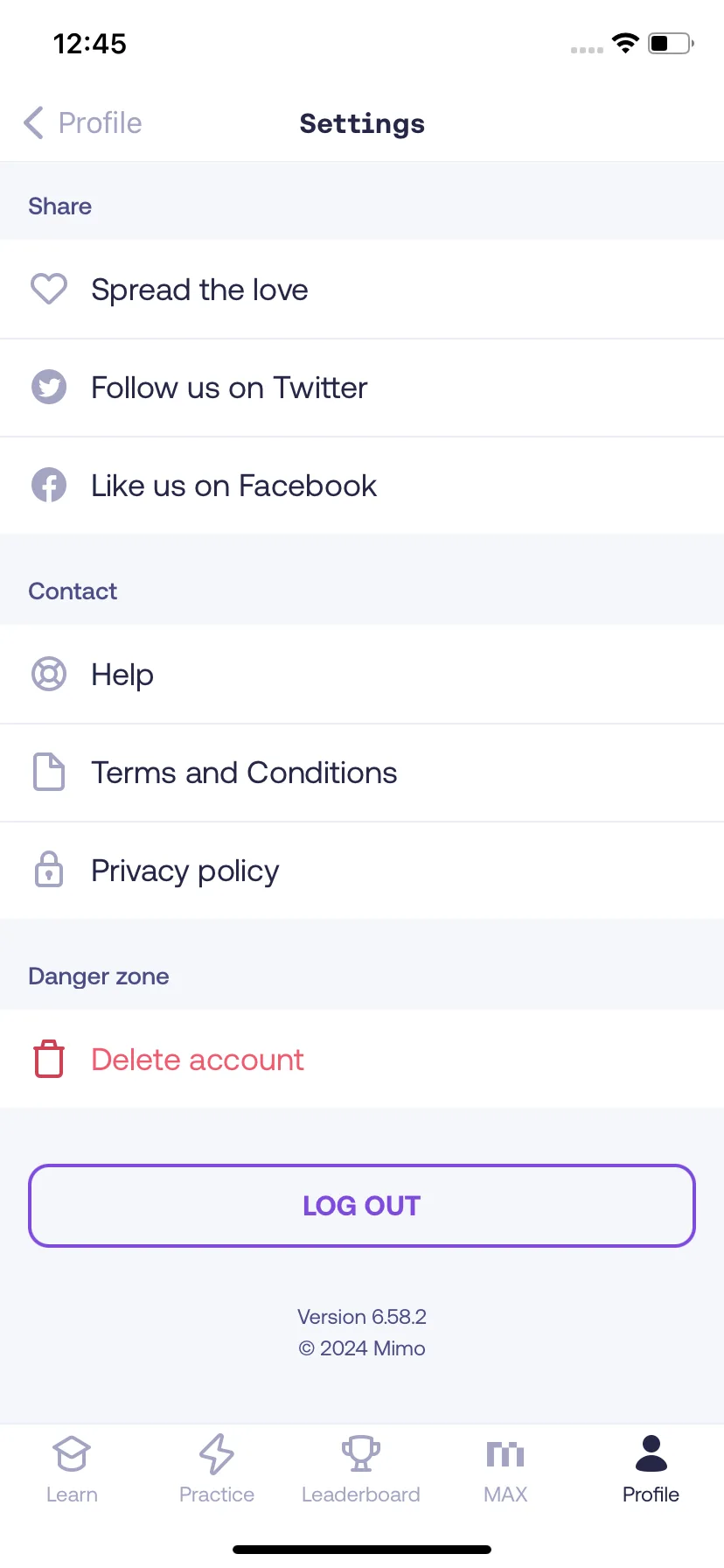Switch to the Practice tab
The height and width of the screenshot is (1568, 724).
[x=217, y=1470]
